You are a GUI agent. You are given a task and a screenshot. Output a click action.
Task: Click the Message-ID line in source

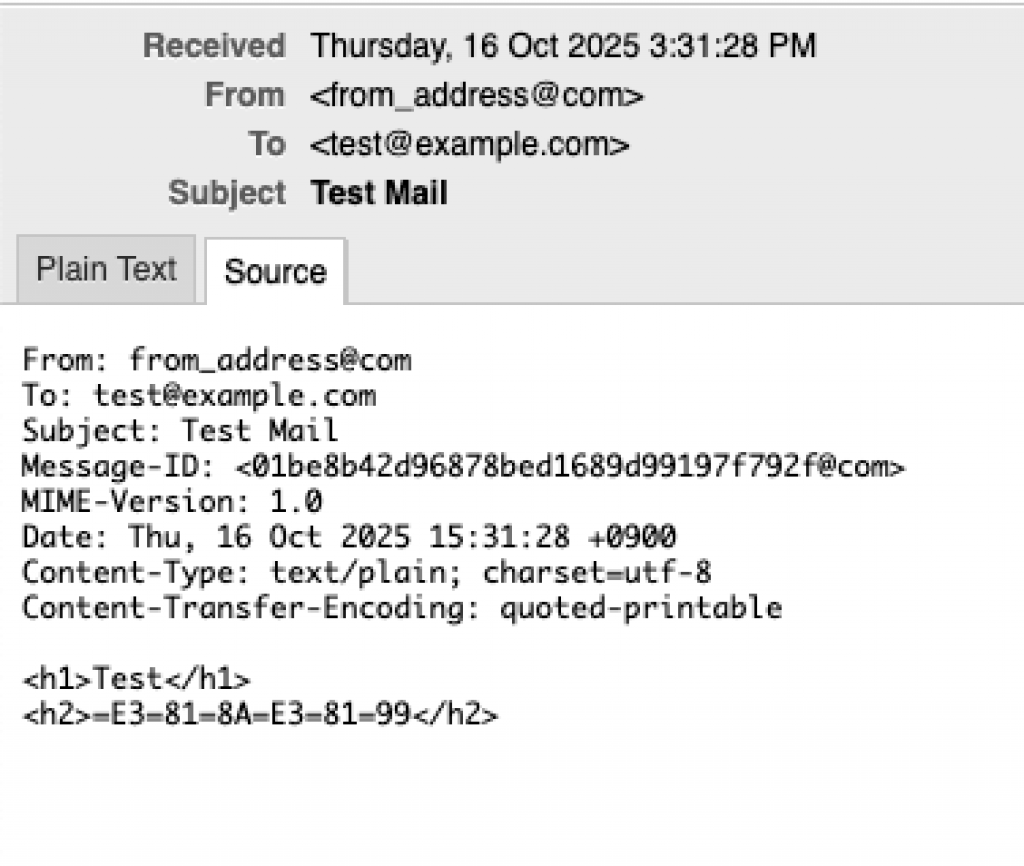(x=463, y=467)
